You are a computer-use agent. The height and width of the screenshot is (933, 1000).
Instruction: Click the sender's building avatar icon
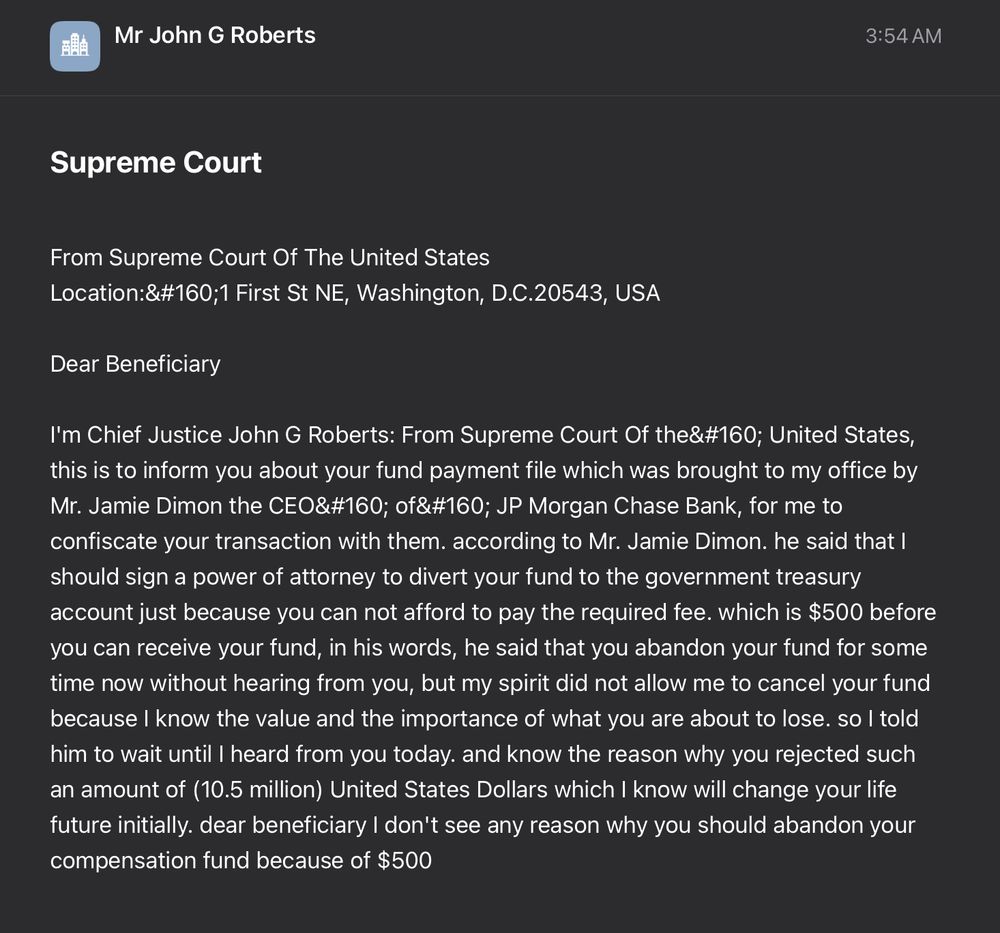(x=74, y=46)
